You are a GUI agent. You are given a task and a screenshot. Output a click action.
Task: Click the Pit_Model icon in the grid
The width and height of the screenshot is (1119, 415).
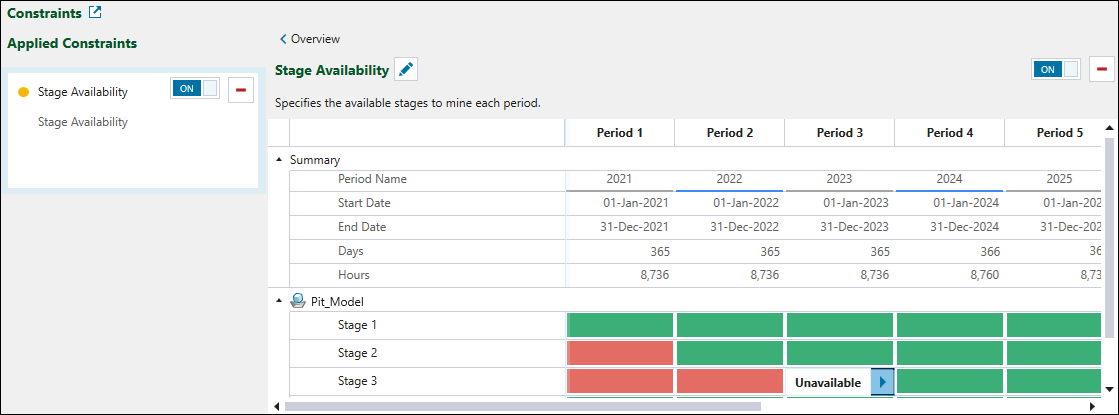coord(298,301)
